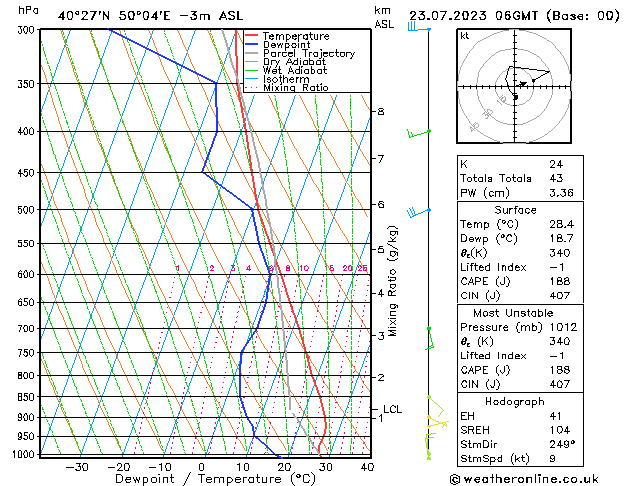Click the arrow marker inside the hodograph plot
629x486 pixels.
523,84
